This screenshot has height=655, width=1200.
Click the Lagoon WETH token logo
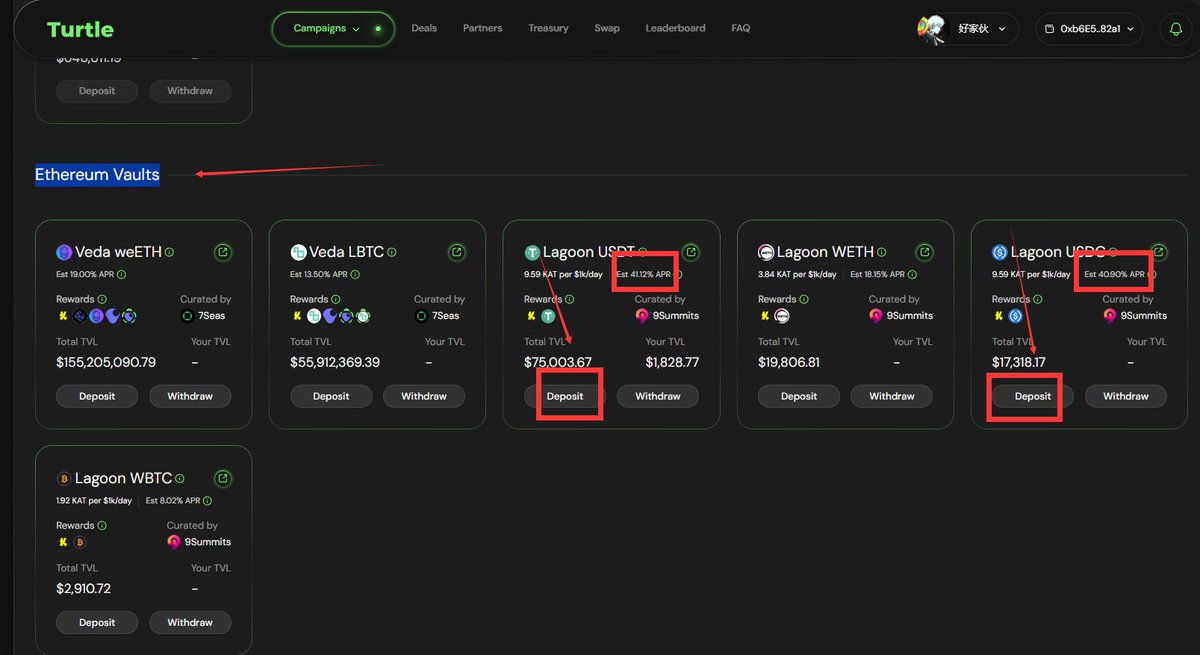click(x=766, y=252)
